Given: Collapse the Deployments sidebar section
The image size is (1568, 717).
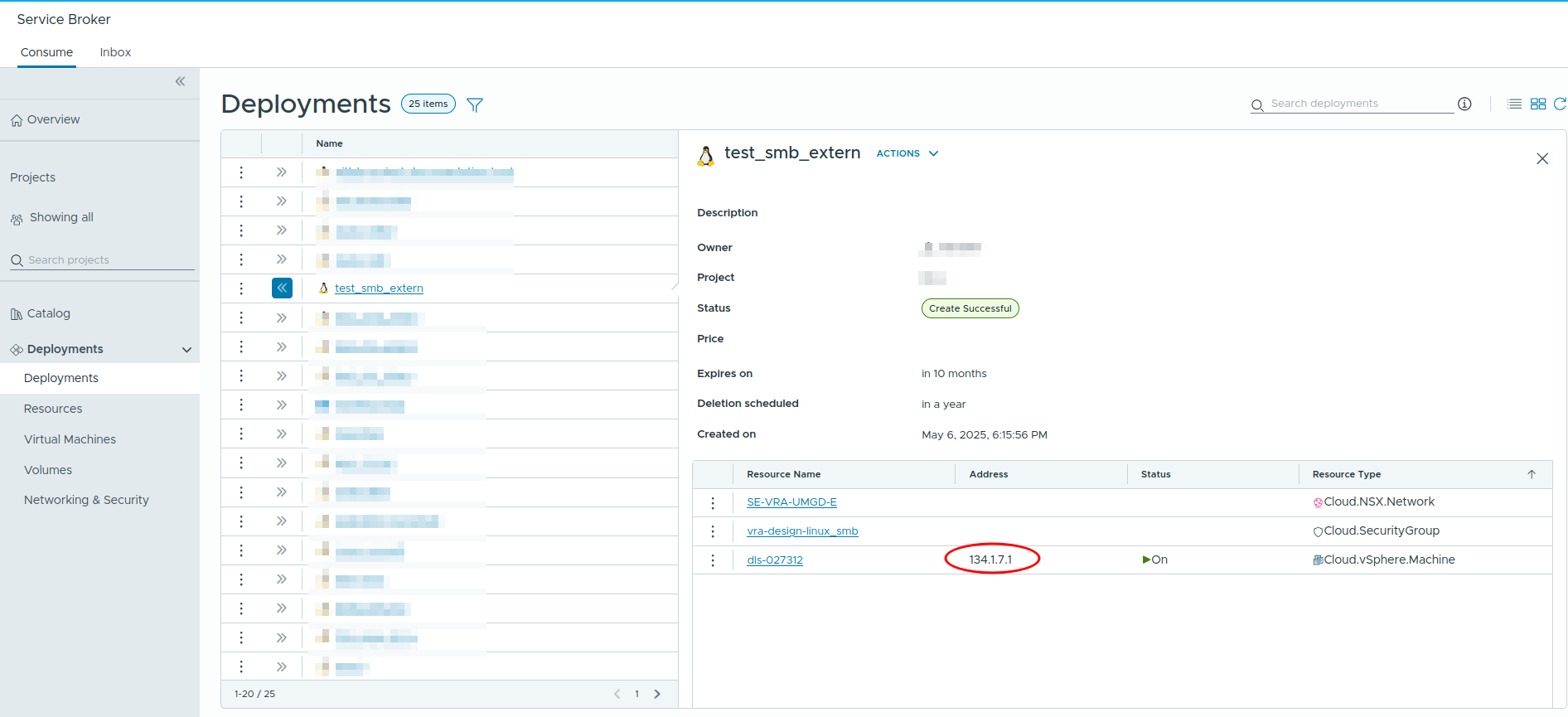Looking at the screenshot, I should pyautogui.click(x=186, y=350).
